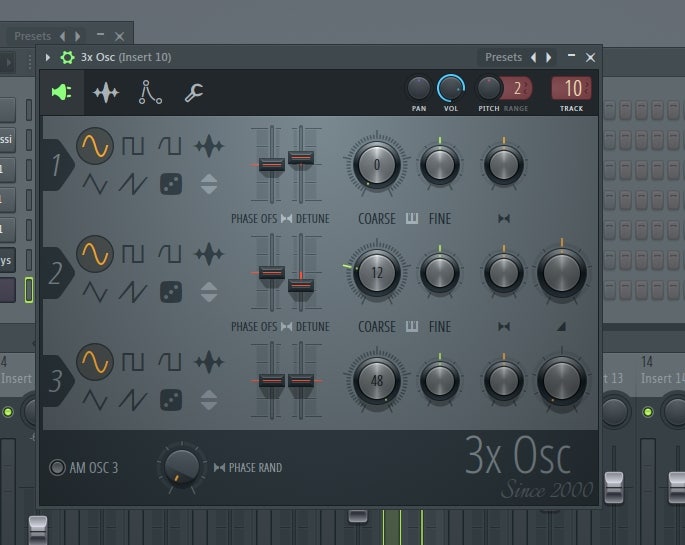Open the wrench settings tab
This screenshot has height=545, width=685.
194,92
